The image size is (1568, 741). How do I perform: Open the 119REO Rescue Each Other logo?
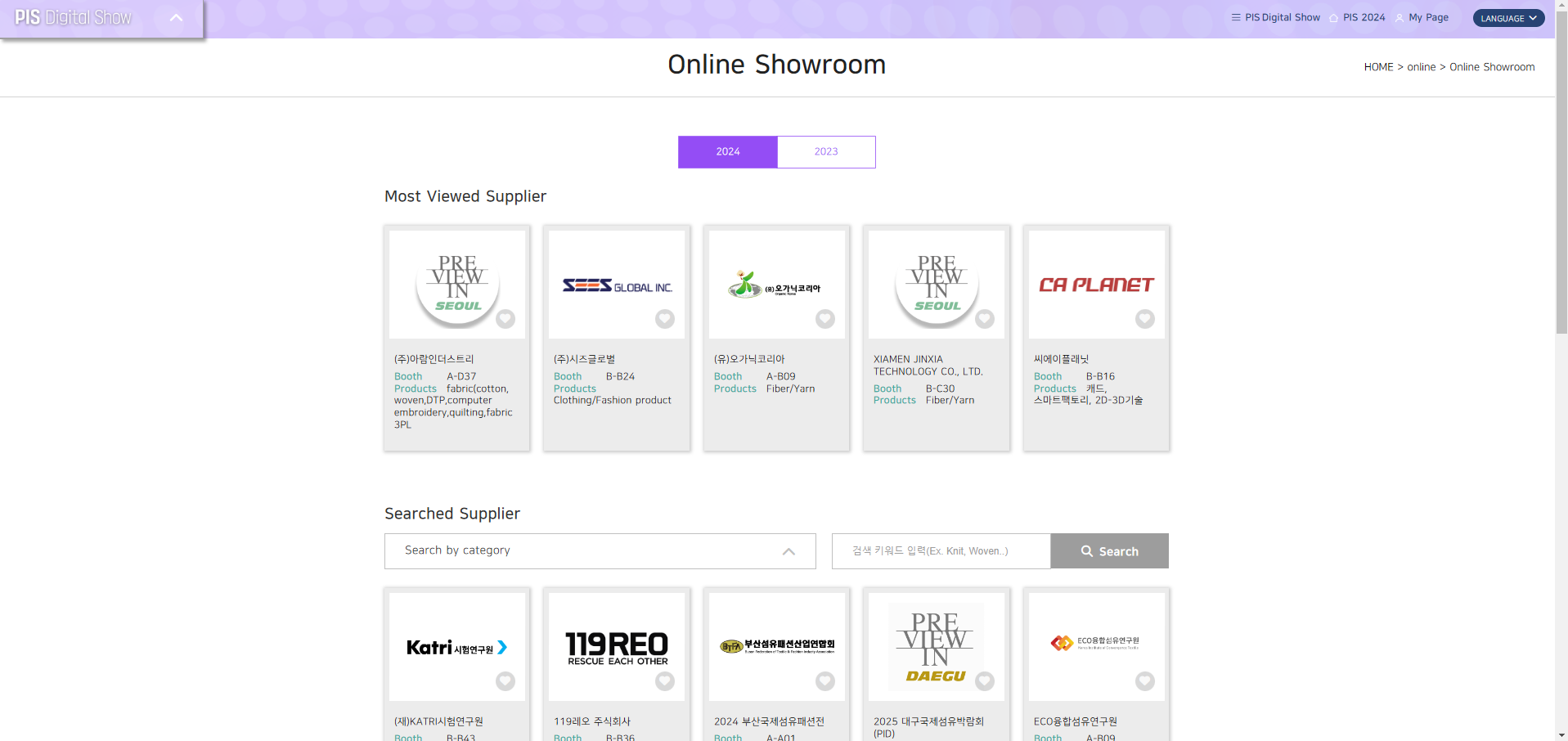617,647
